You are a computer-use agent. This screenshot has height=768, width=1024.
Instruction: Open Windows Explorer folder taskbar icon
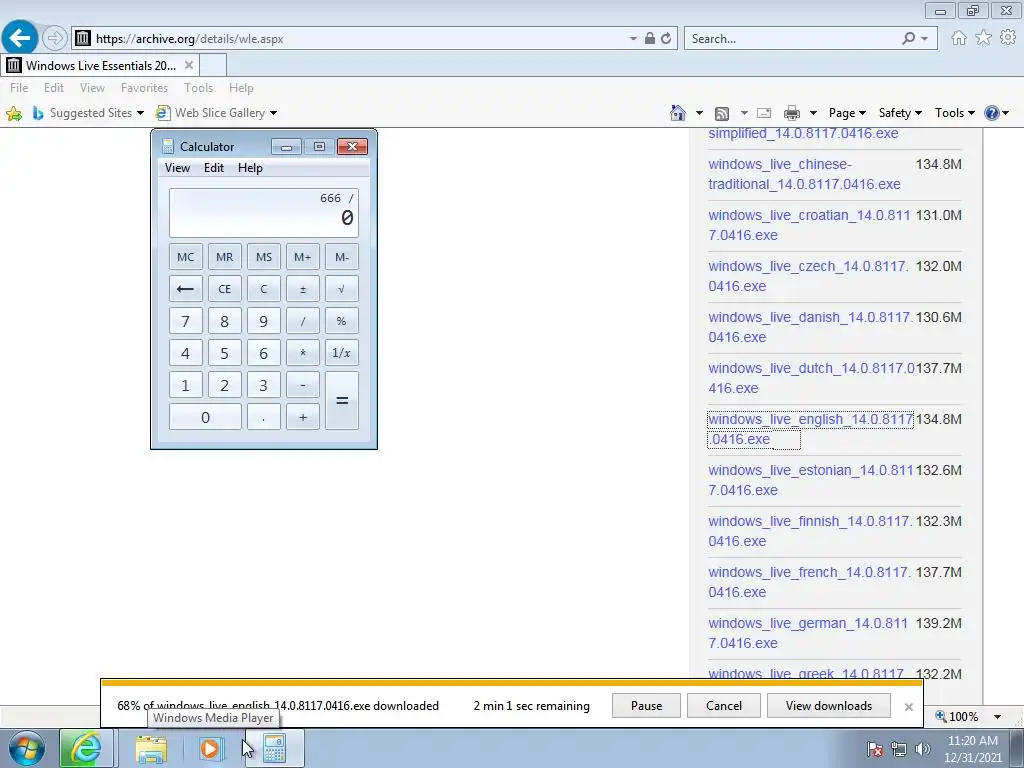tap(151, 749)
